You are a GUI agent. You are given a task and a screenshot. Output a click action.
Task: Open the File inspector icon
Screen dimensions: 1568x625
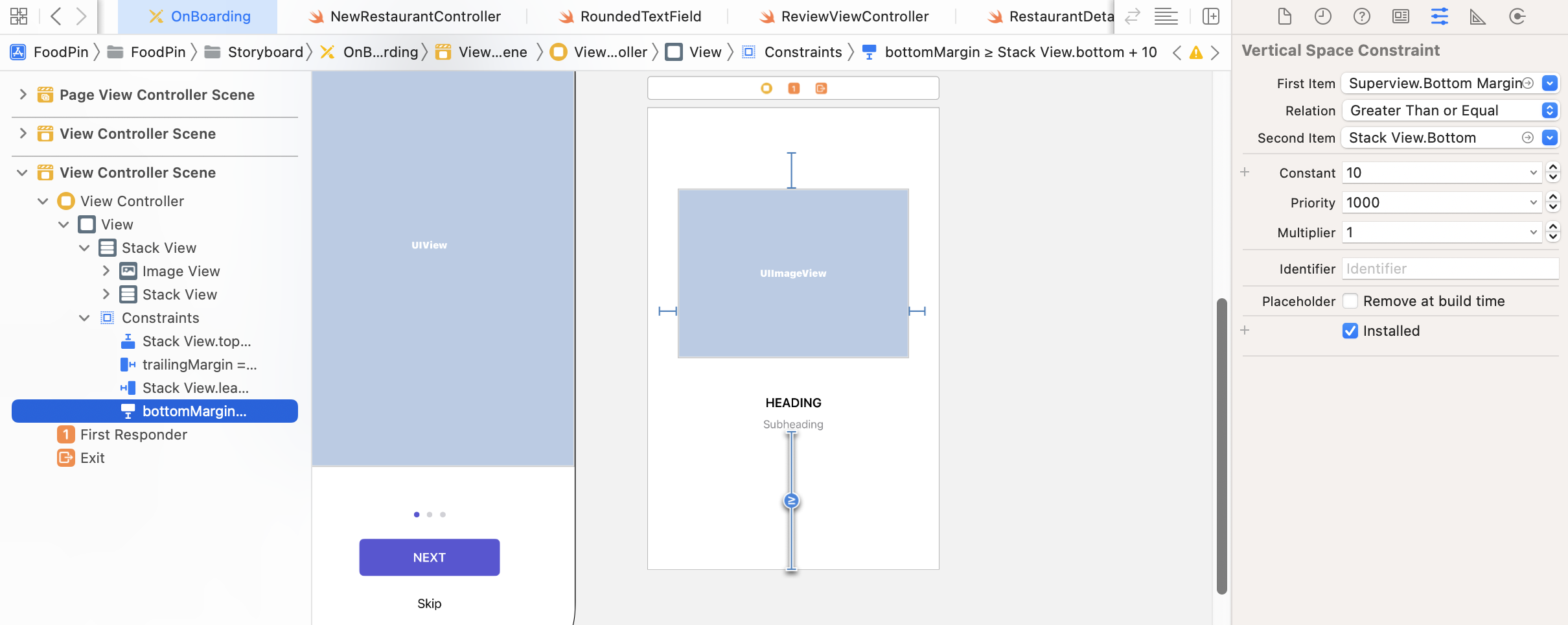point(1284,16)
